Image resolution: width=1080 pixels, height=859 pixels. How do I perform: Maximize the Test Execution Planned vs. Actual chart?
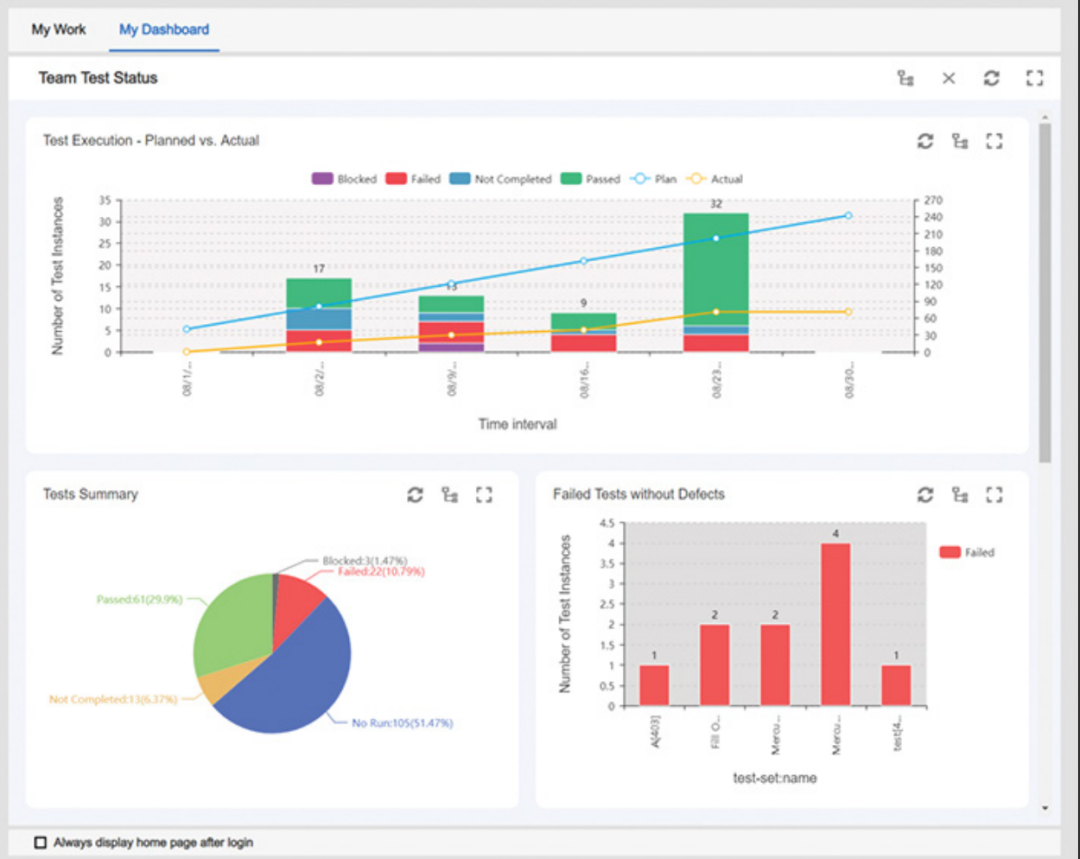click(994, 141)
